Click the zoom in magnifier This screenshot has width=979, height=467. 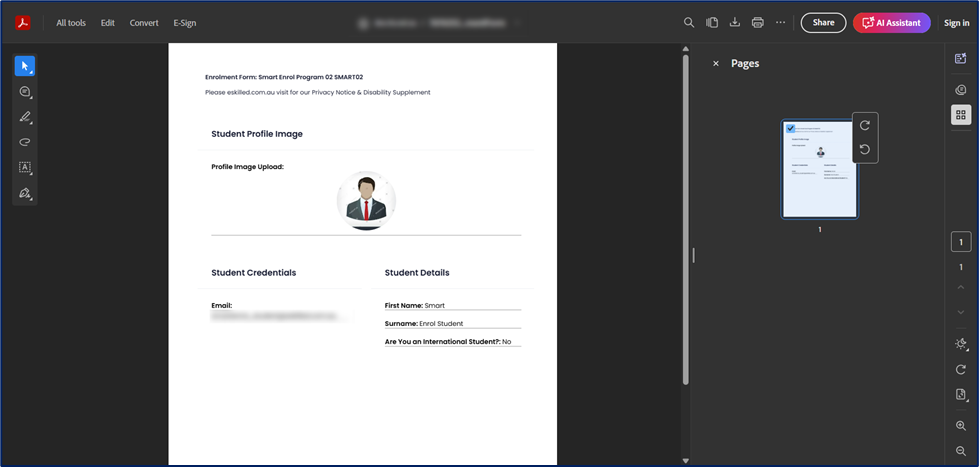pyautogui.click(x=961, y=426)
